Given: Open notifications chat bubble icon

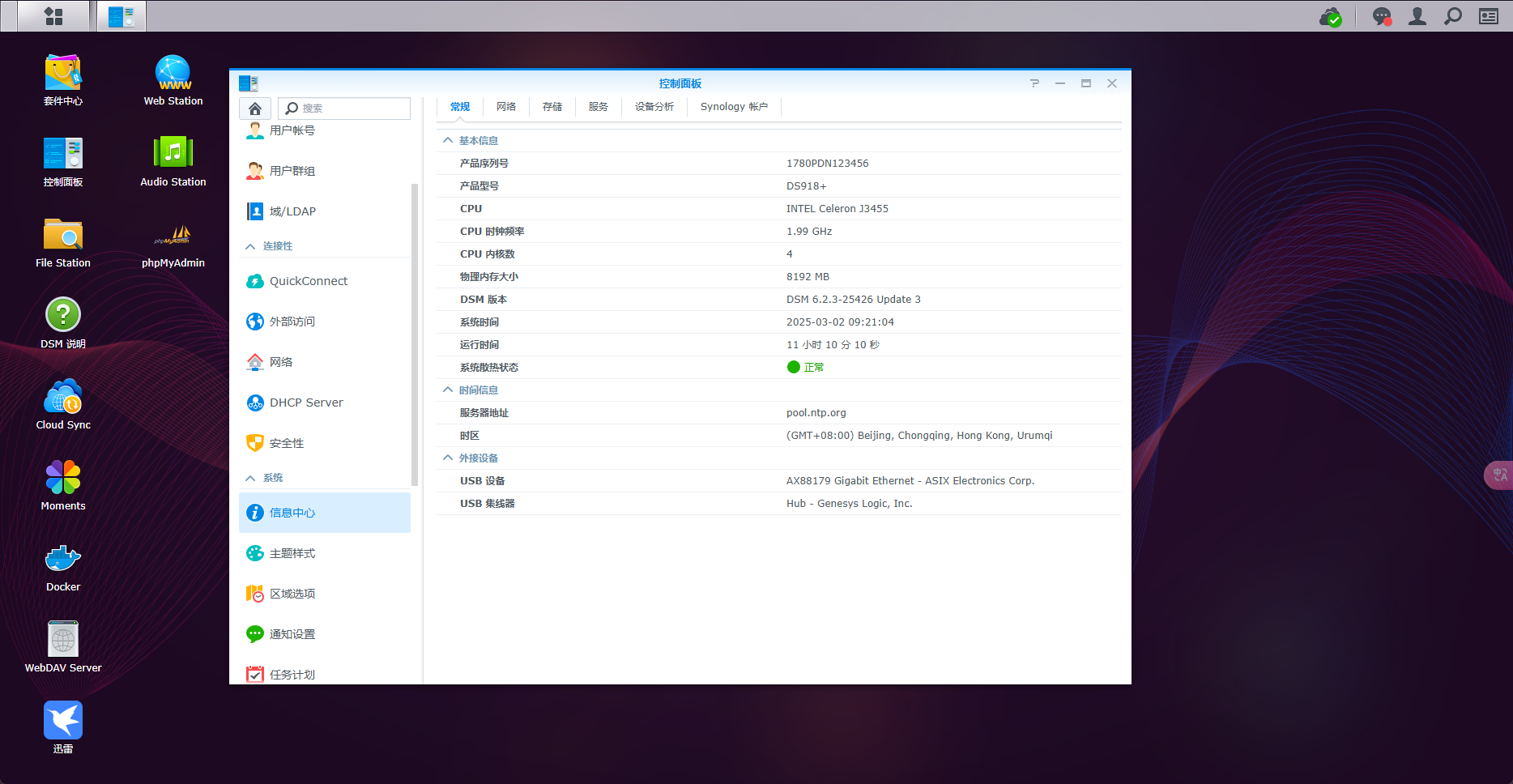Looking at the screenshot, I should [1382, 16].
